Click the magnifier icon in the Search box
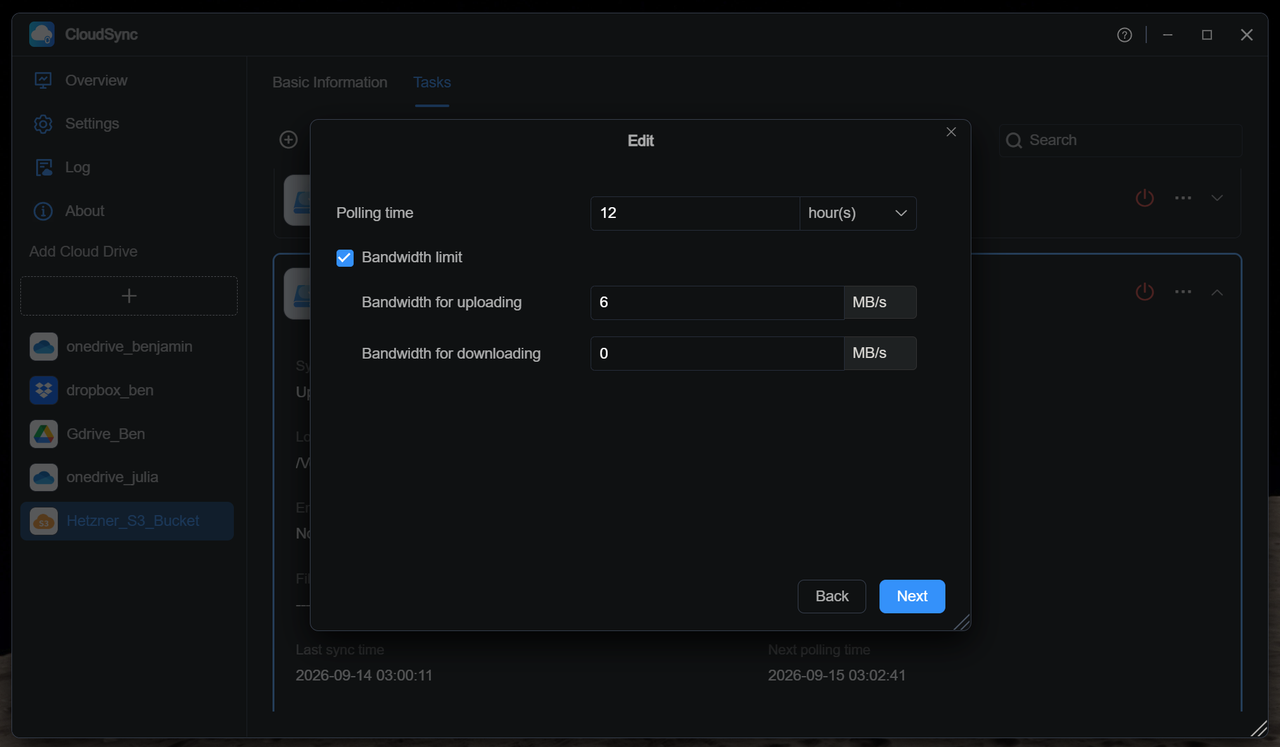 1014,140
